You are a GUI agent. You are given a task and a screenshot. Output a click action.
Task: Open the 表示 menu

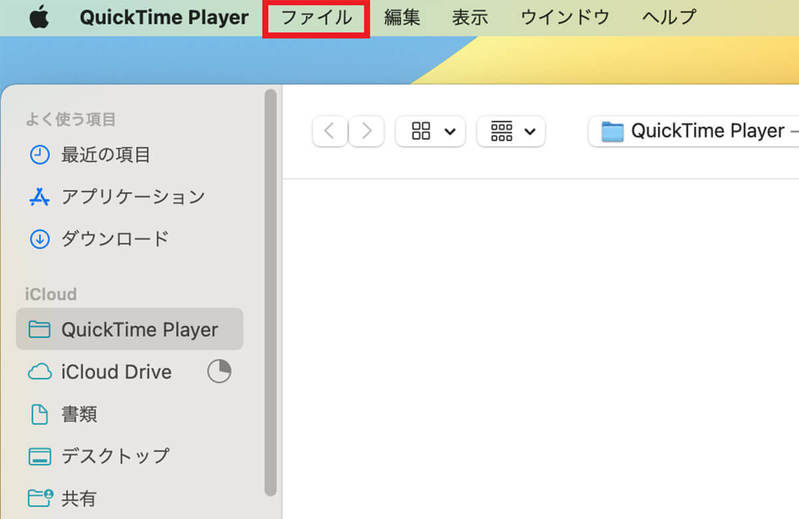tap(470, 18)
